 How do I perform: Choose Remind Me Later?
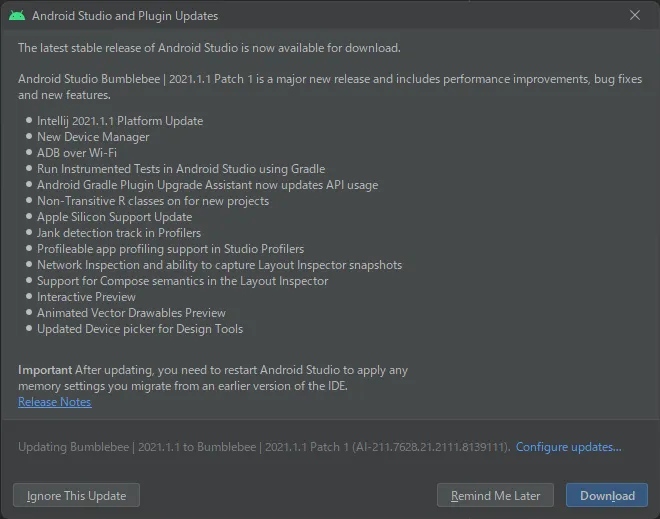point(495,495)
